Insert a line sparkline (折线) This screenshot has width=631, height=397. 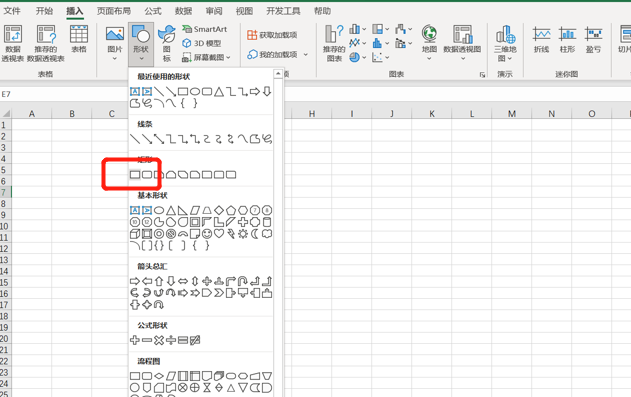click(541, 39)
